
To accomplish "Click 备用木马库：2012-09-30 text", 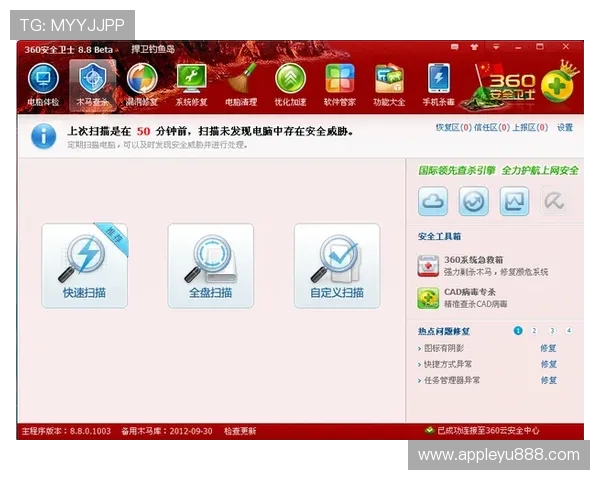I will point(167,431).
